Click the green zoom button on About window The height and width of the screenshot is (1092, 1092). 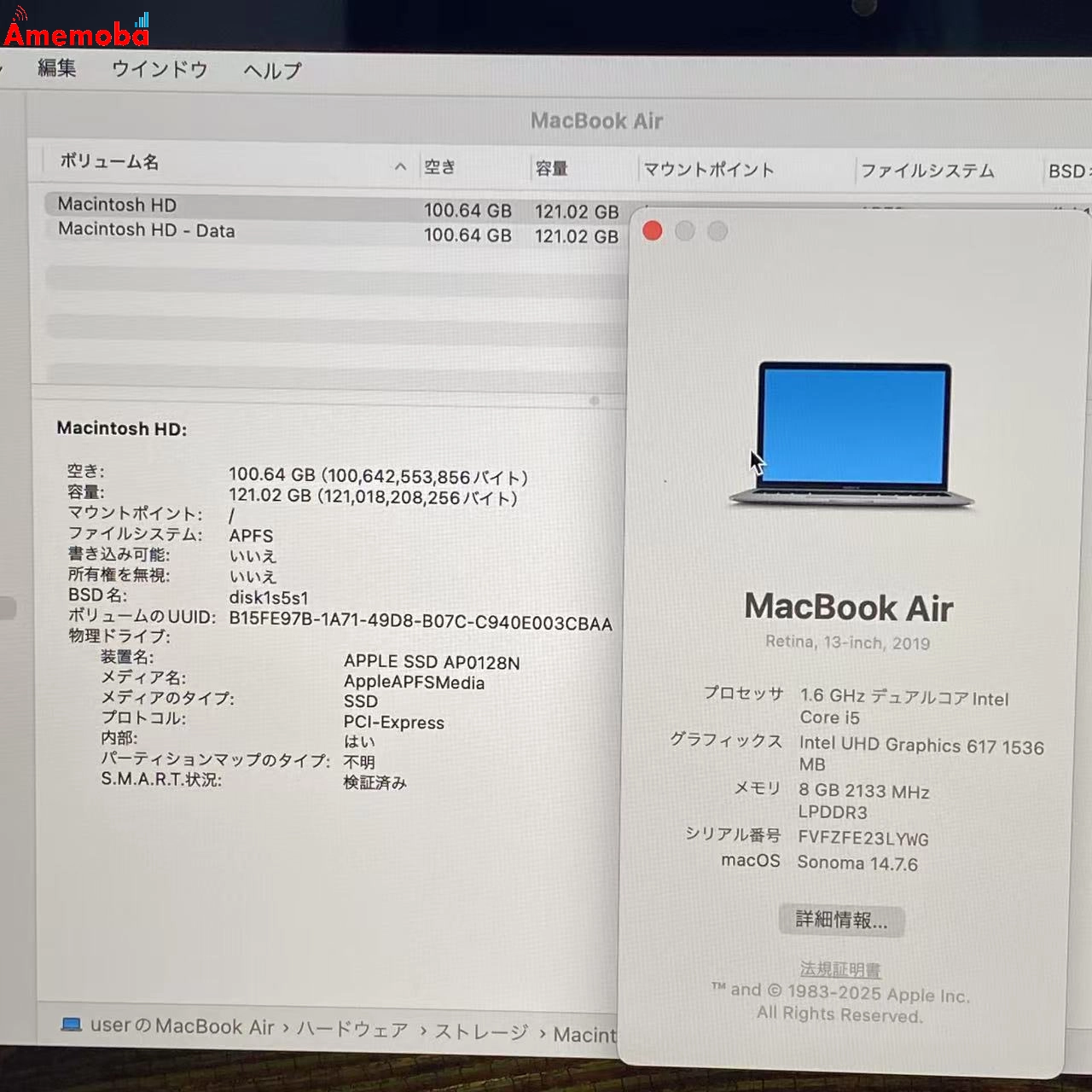point(717,231)
